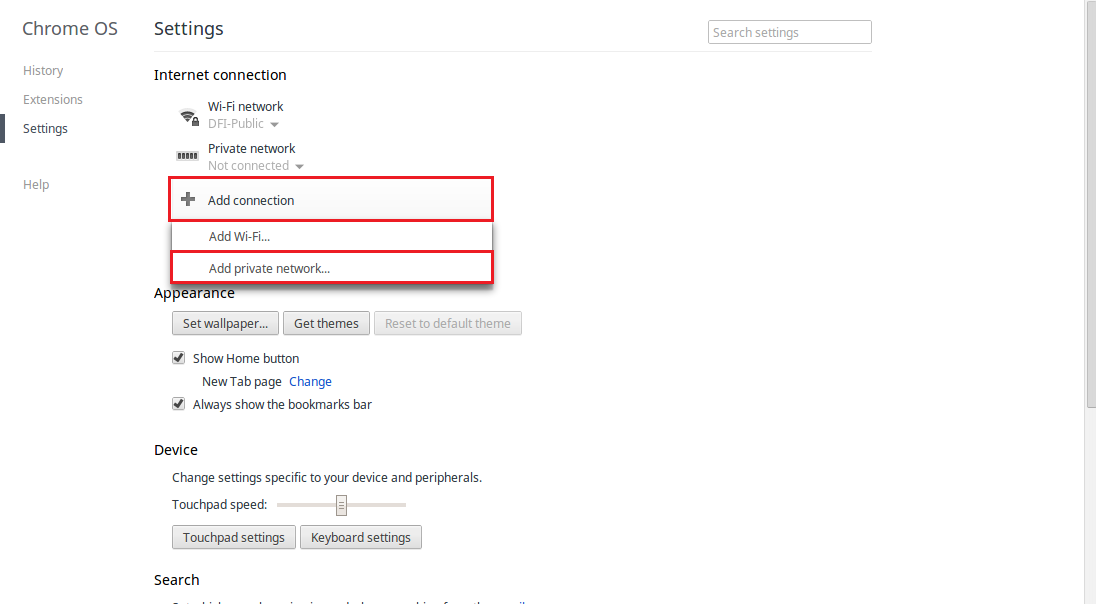Open the History page from sidebar

[43, 70]
